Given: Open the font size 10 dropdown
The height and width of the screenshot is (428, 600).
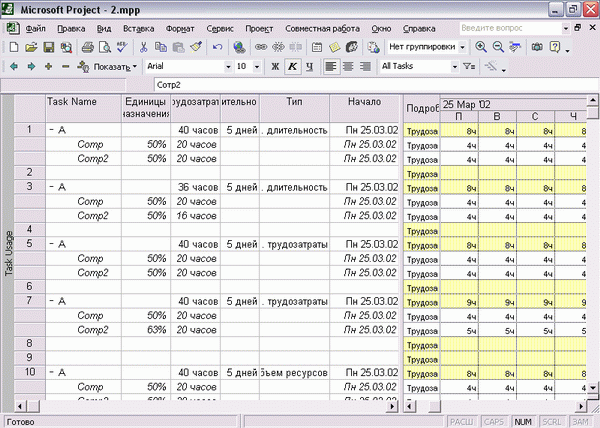Looking at the screenshot, I should pyautogui.click(x=257, y=67).
